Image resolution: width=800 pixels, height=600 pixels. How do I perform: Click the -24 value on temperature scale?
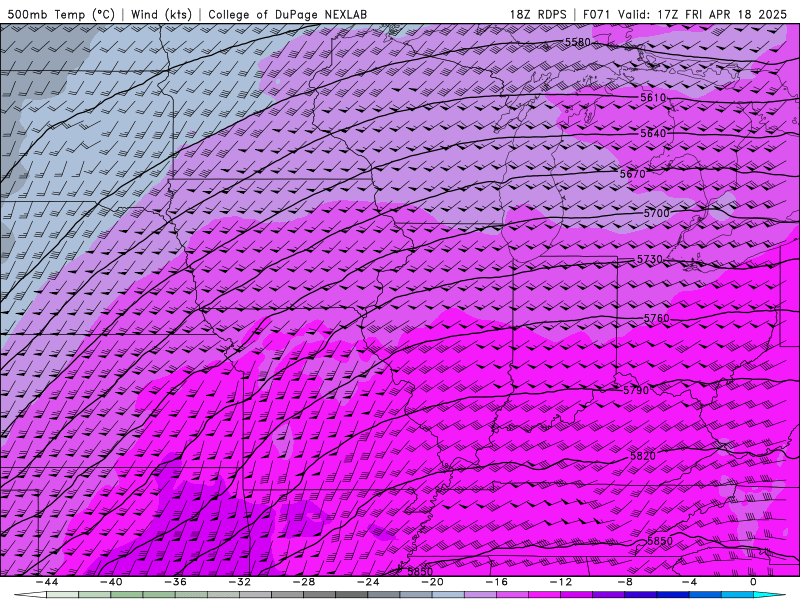click(x=368, y=582)
